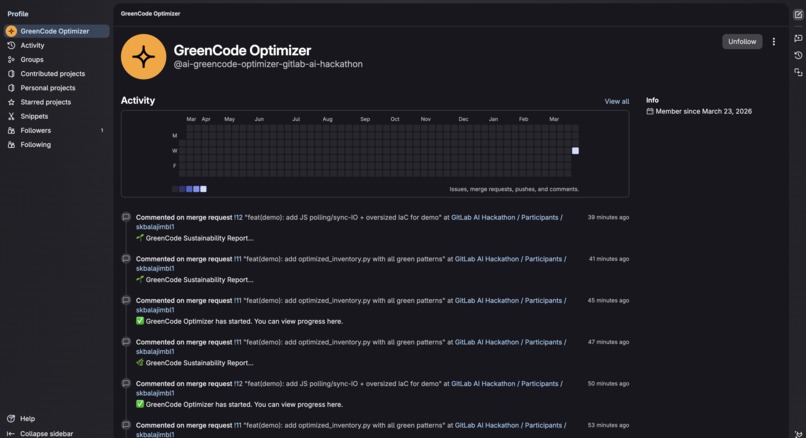Open merge request !11 from 45 minutes ago

pos(237,301)
